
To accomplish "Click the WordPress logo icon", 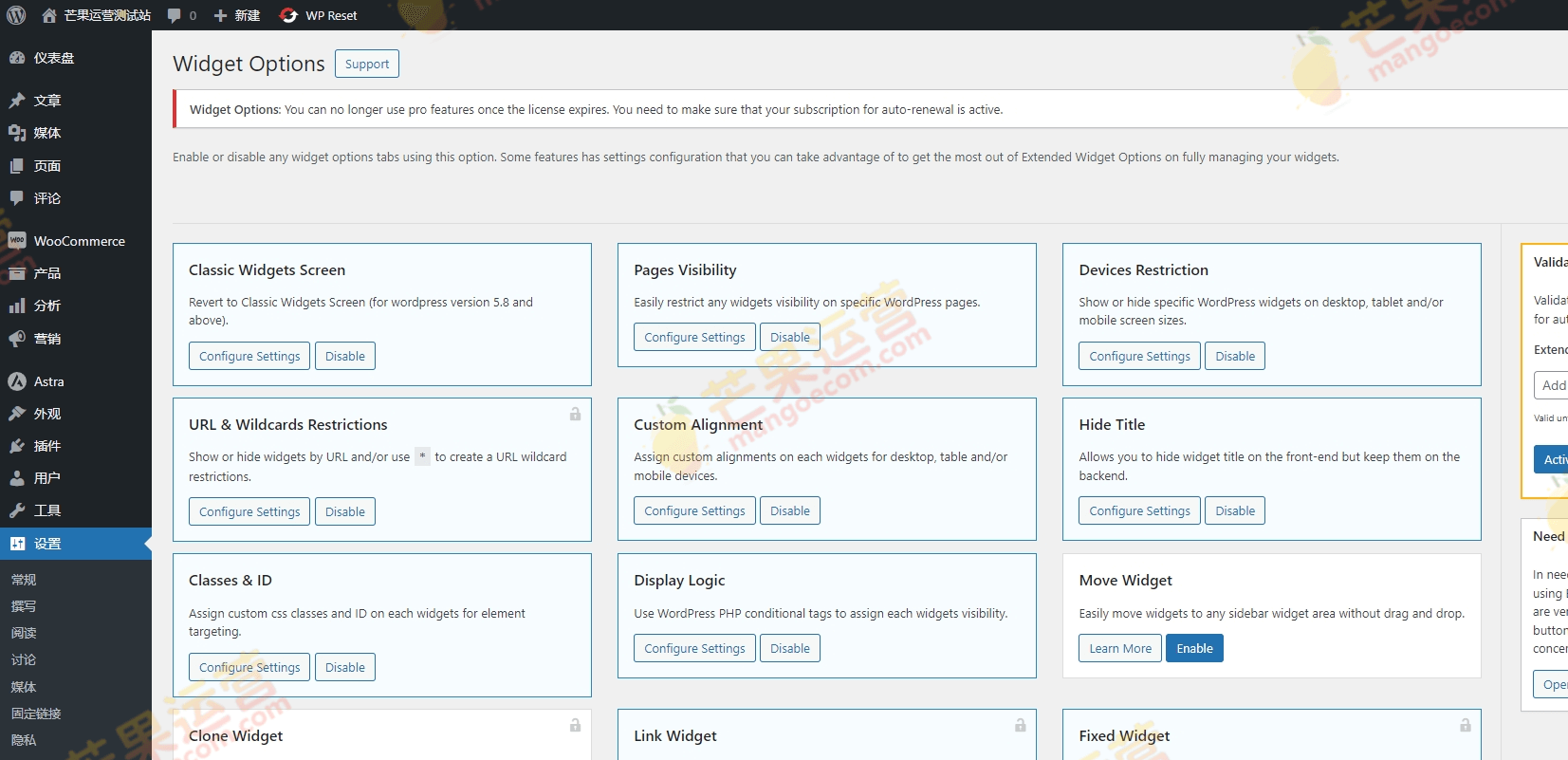I will [16, 15].
